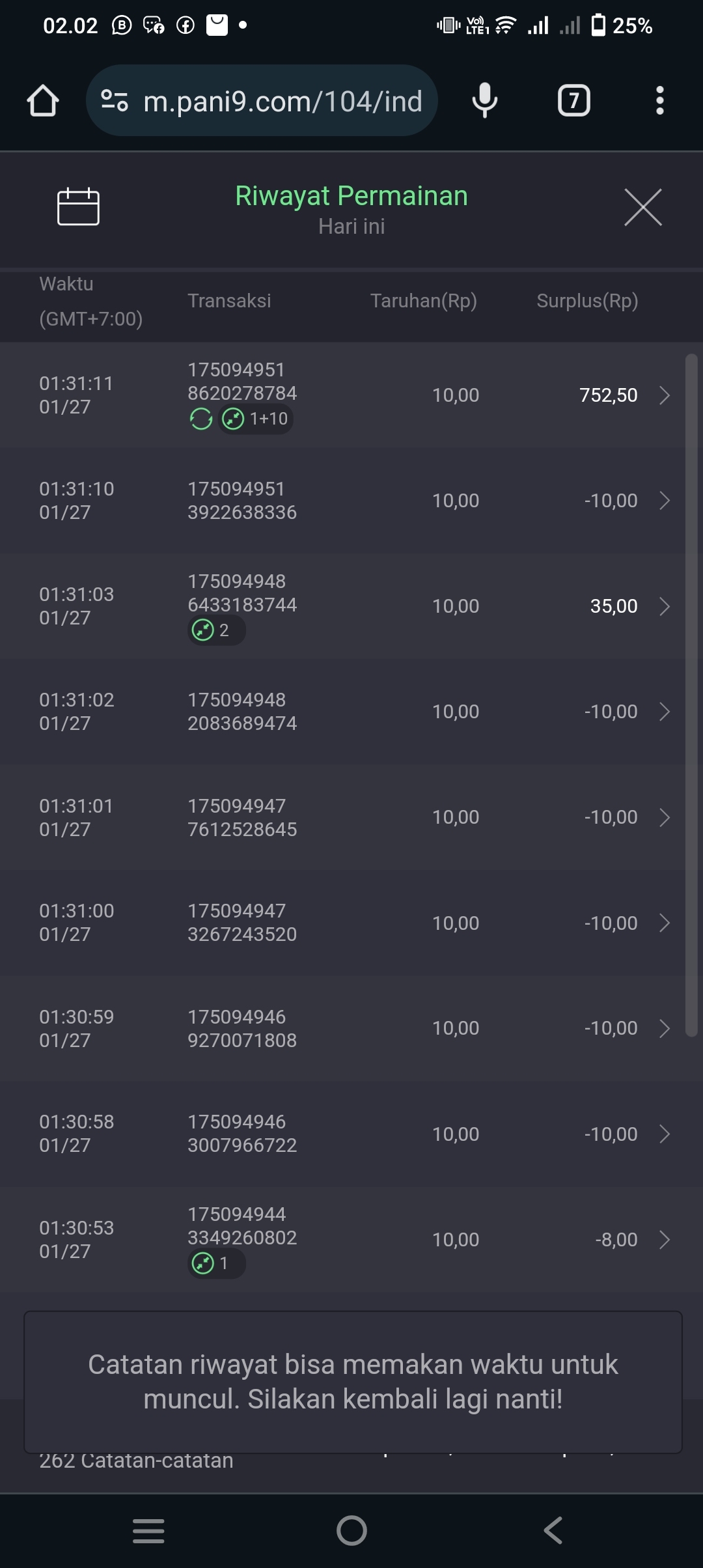Tap the Android recent apps button

coord(148,1530)
